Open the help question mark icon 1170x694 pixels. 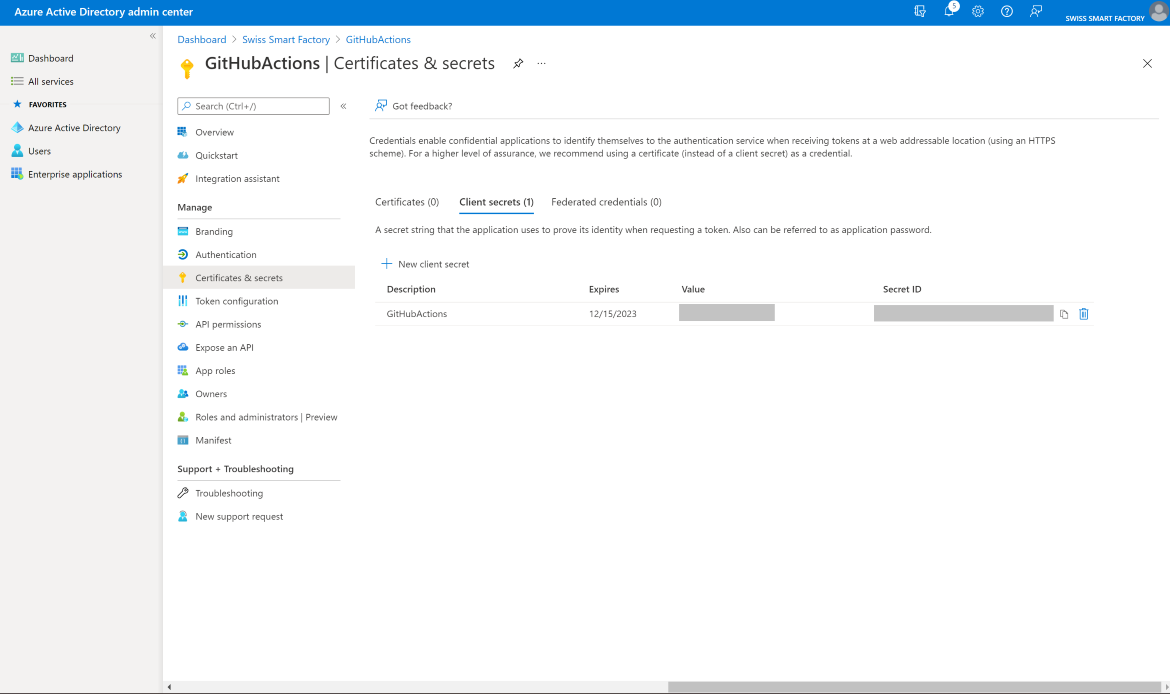pos(1007,11)
